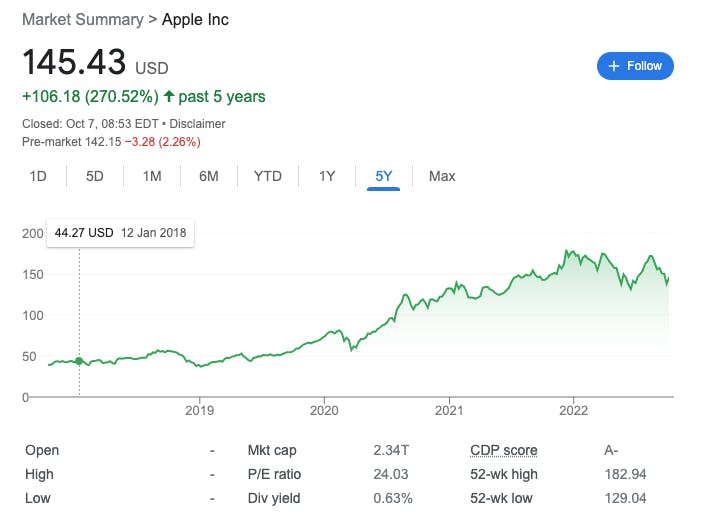Click the 2020 label on chart axis
The height and width of the screenshot is (517, 705).
(x=324, y=410)
